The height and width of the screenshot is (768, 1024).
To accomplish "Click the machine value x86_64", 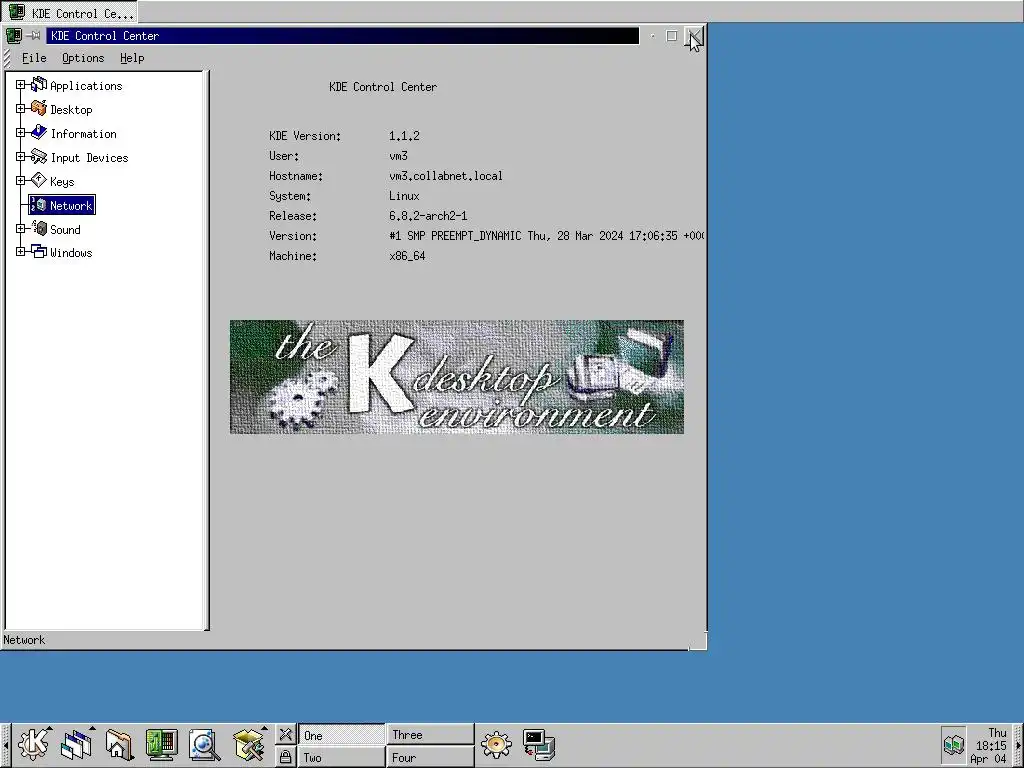I will click(408, 256).
